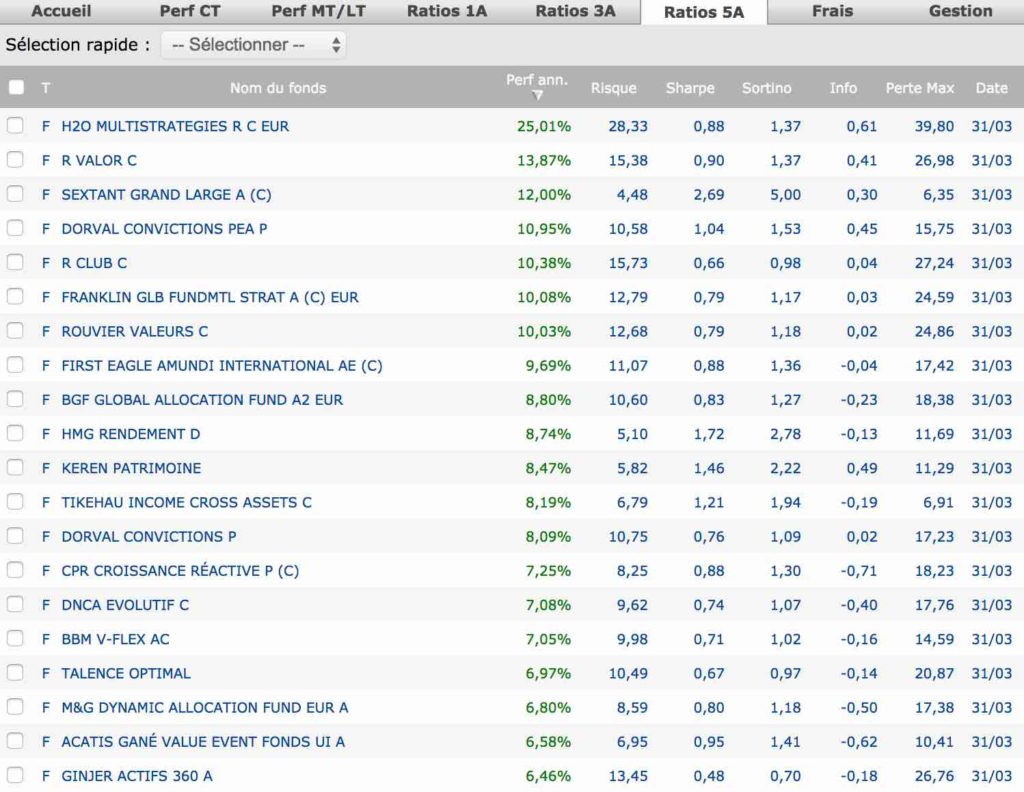Check the FRANKLIN GLB FUNDMTL STRAT checkbox
The height and width of the screenshot is (792, 1024).
click(15, 296)
